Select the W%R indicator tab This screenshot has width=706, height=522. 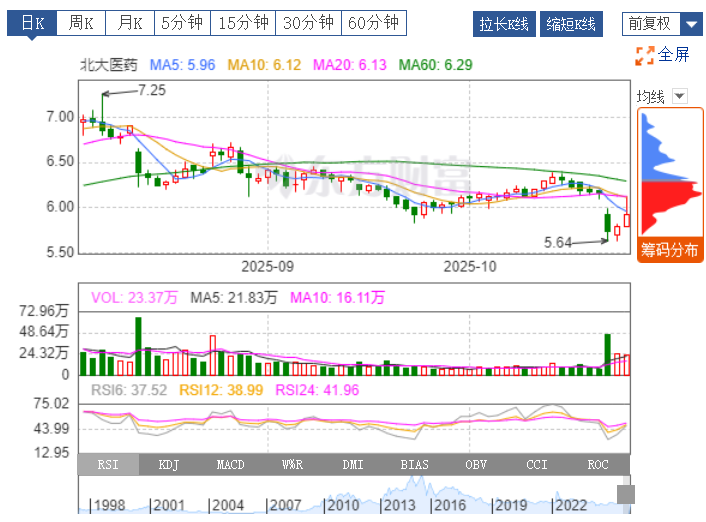coord(292,465)
